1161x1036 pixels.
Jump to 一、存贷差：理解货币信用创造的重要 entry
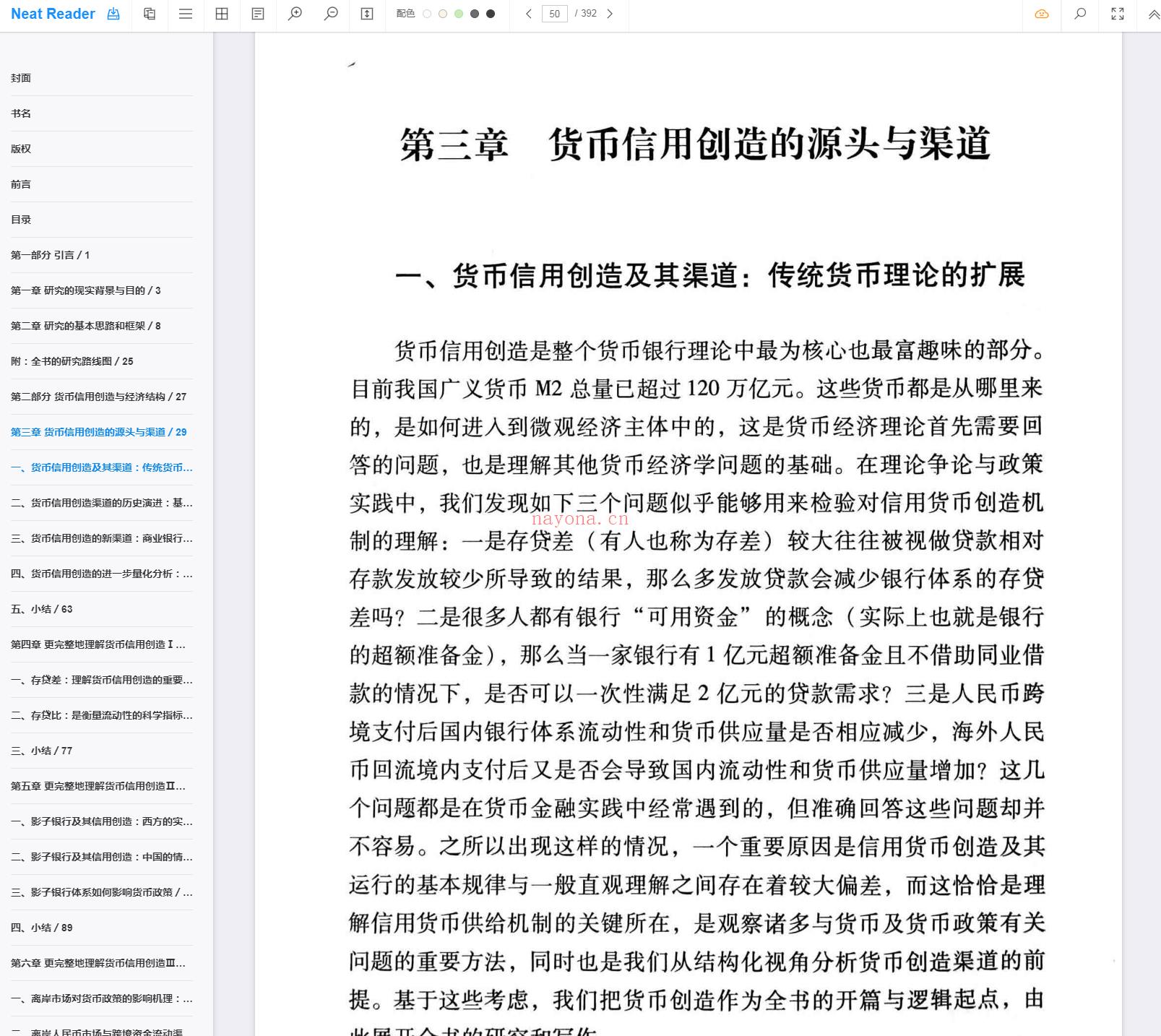pyautogui.click(x=102, y=680)
